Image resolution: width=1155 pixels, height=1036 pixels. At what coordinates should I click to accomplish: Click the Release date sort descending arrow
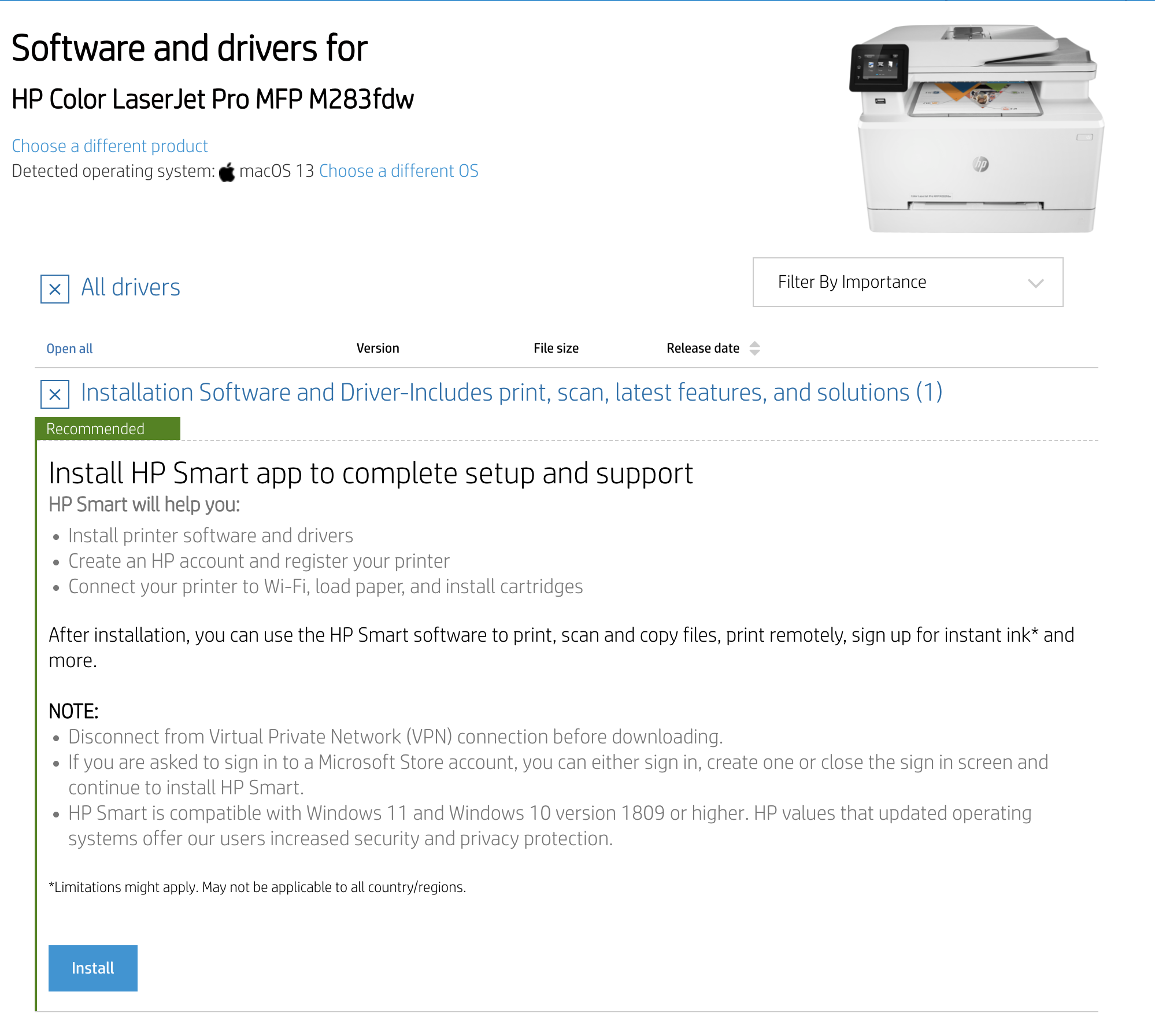click(754, 353)
